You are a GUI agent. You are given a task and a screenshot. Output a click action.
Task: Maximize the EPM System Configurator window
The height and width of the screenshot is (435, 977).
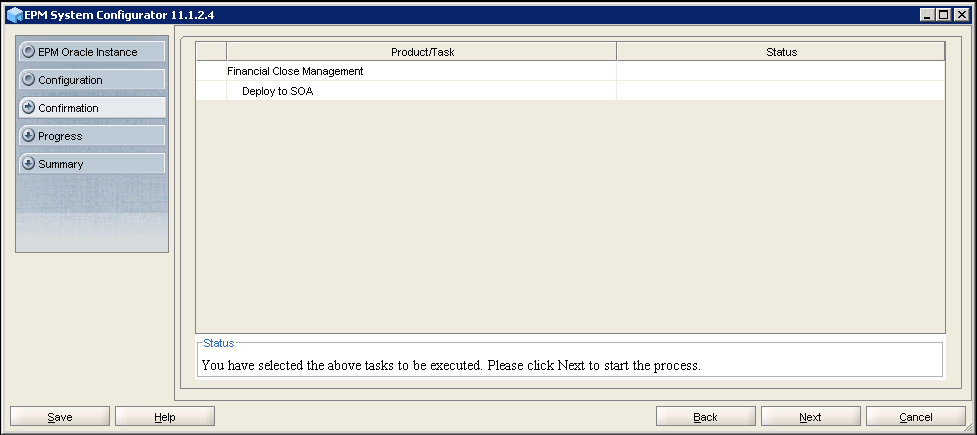[944, 13]
